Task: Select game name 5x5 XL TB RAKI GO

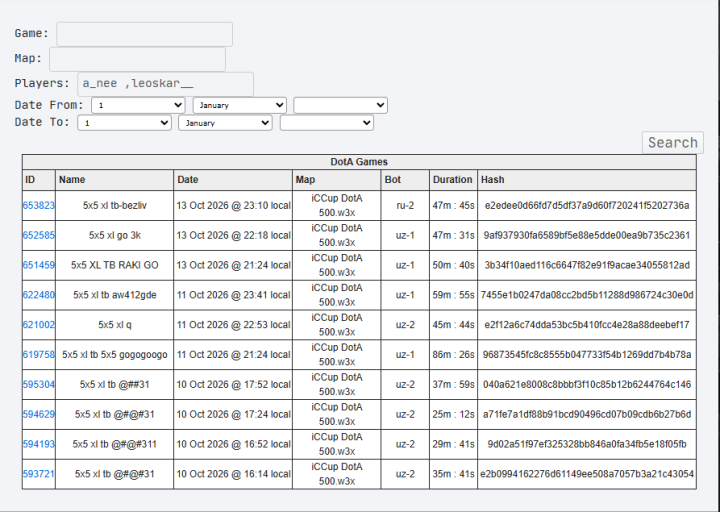Action: click(115, 265)
